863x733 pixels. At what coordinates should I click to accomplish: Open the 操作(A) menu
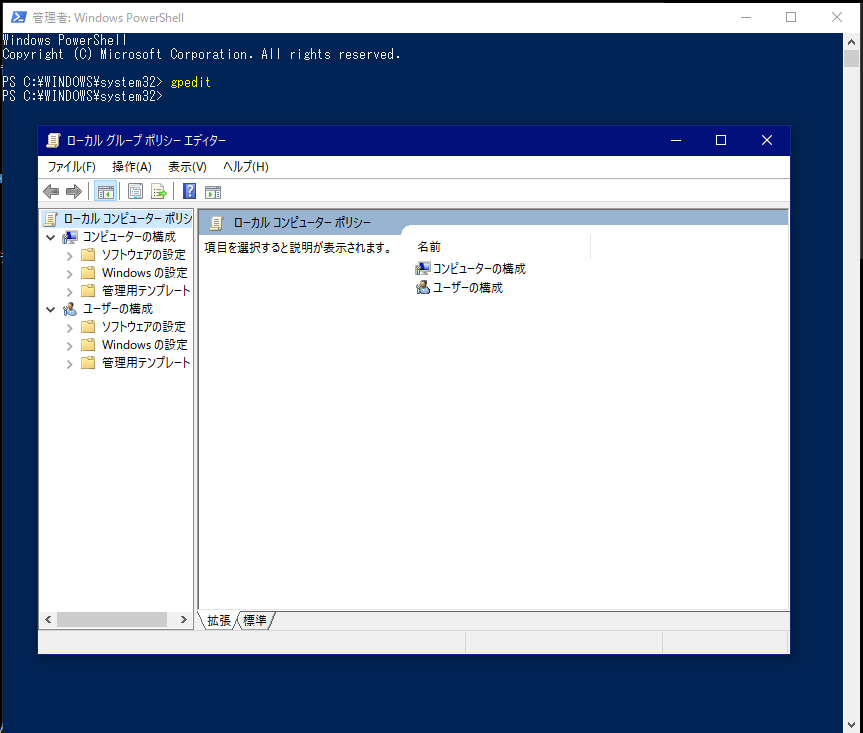(132, 167)
